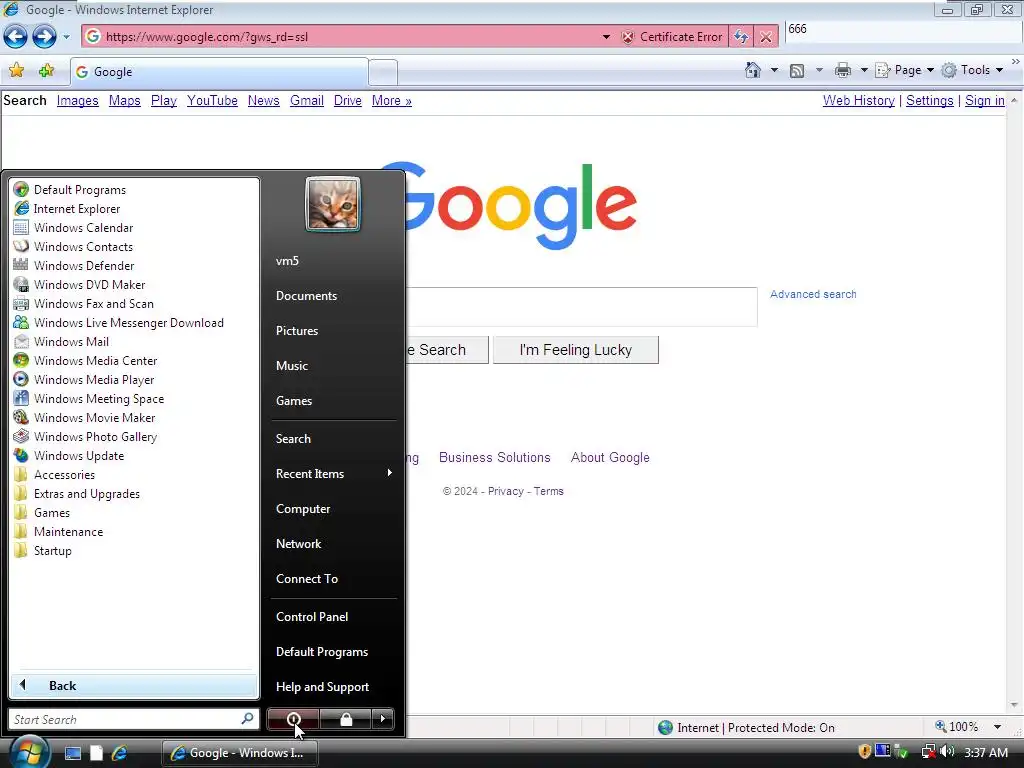Click the toolbar search box showing 666
Viewport: 1024px width, 768px height.
tap(901, 29)
